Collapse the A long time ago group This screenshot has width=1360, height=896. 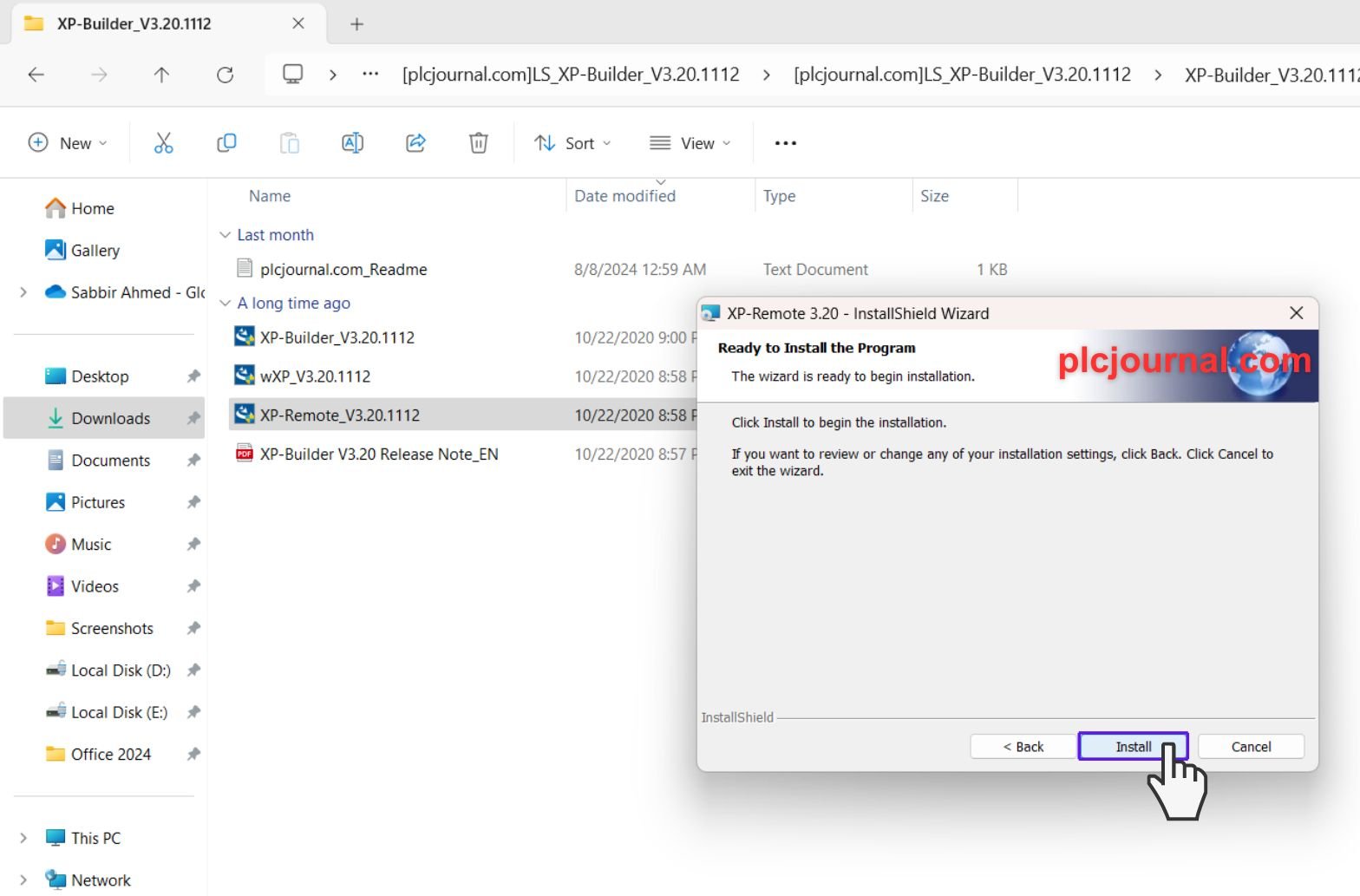pyautogui.click(x=226, y=304)
